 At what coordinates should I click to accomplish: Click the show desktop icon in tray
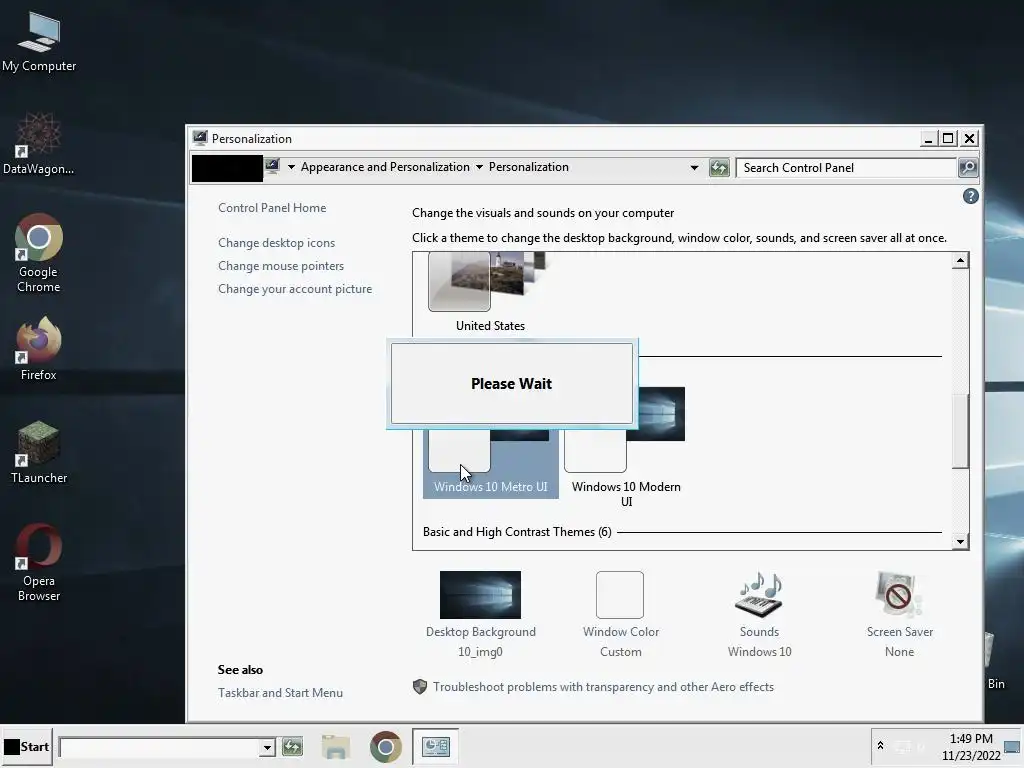click(x=1012, y=746)
